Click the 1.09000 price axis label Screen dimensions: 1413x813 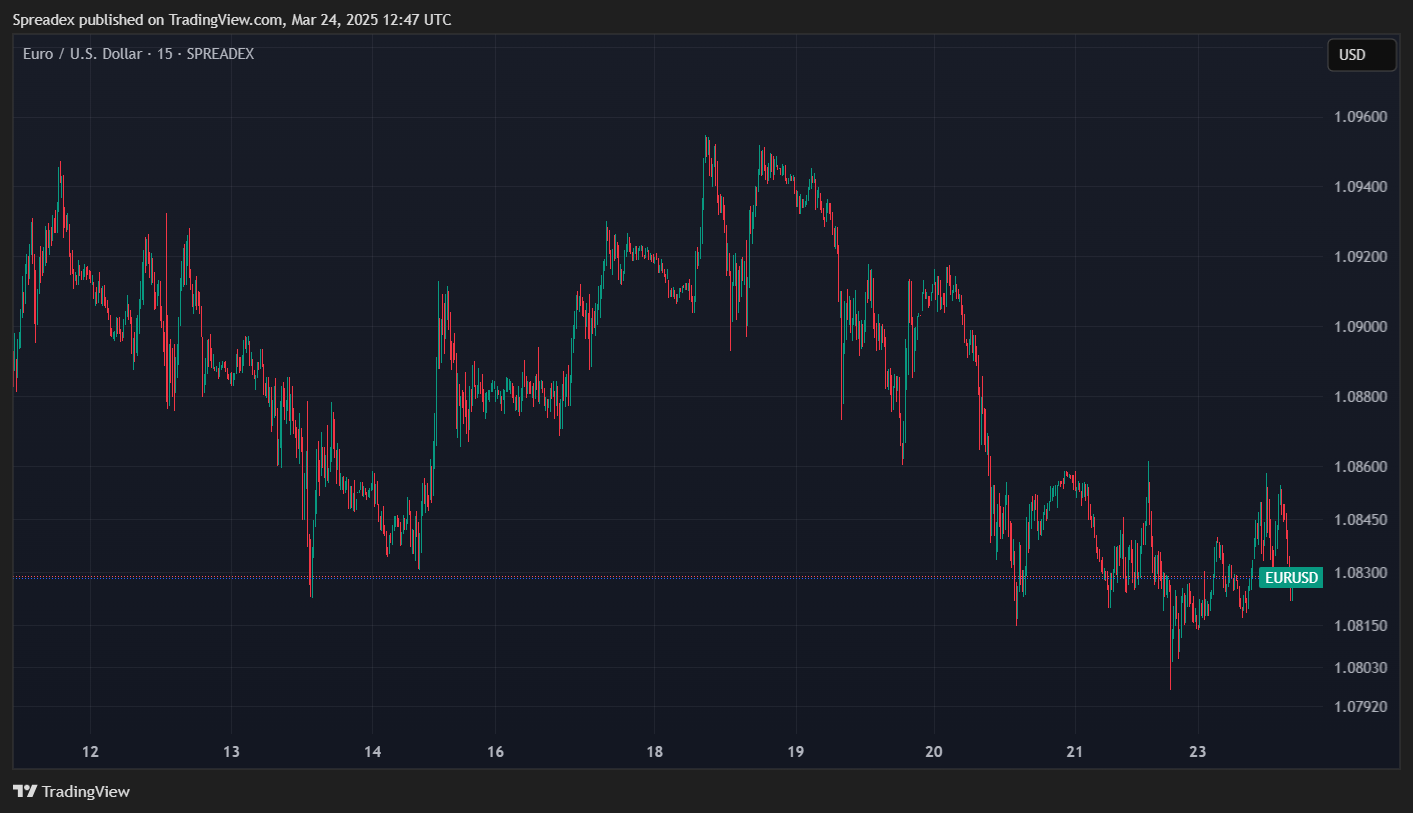(1361, 327)
